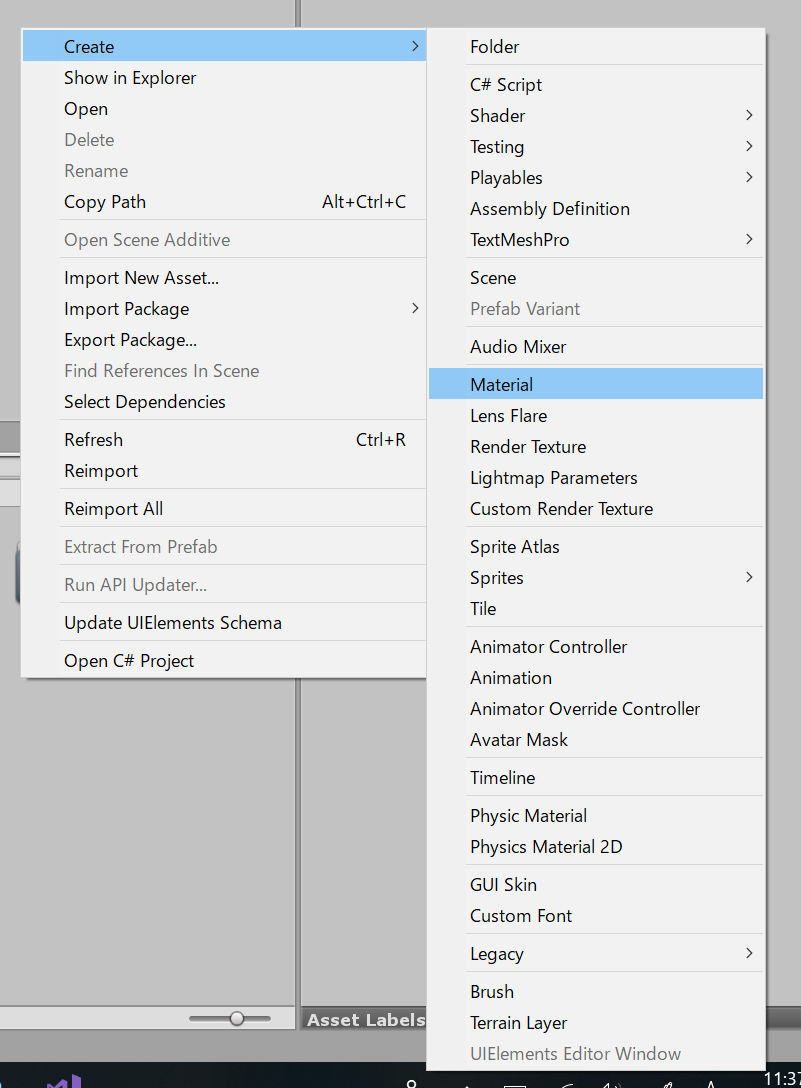Choose Reimport All
Screen dimensions: 801x1088
point(113,509)
